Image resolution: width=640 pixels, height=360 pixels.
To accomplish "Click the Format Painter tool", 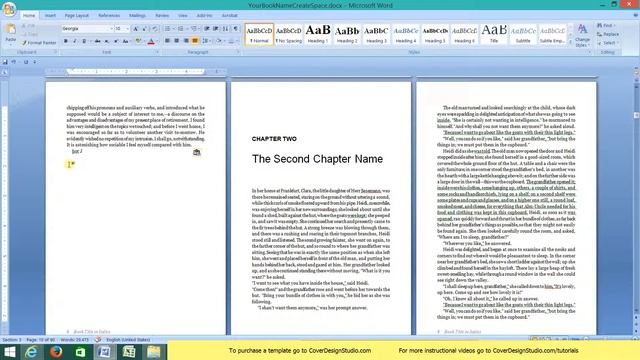I will coord(39,42).
